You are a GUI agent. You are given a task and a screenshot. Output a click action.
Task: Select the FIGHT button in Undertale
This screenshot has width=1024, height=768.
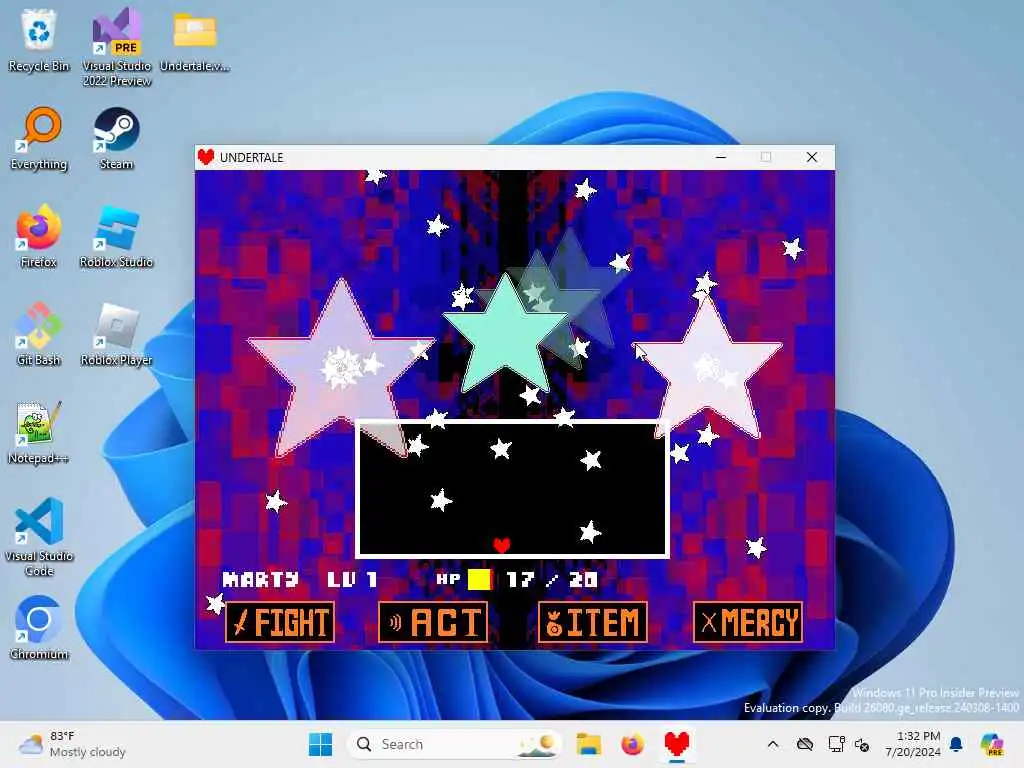[x=280, y=622]
